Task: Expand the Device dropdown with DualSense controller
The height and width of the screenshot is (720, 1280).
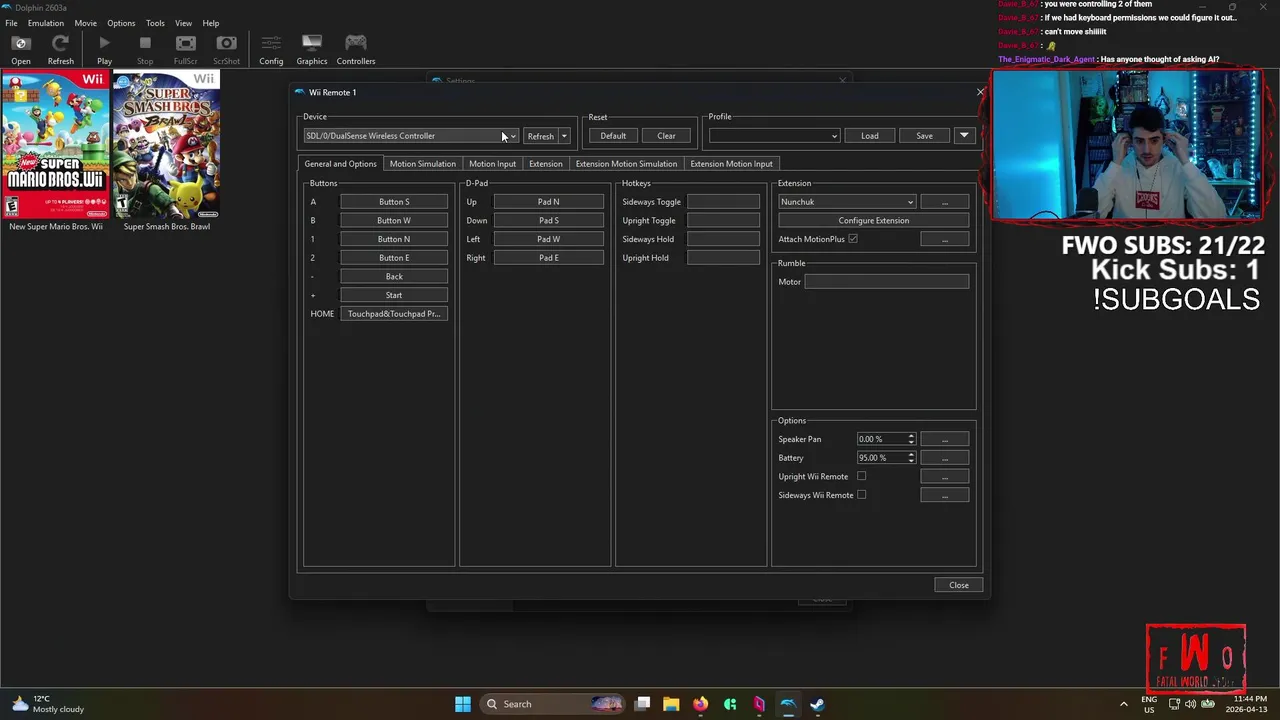Action: [x=411, y=136]
